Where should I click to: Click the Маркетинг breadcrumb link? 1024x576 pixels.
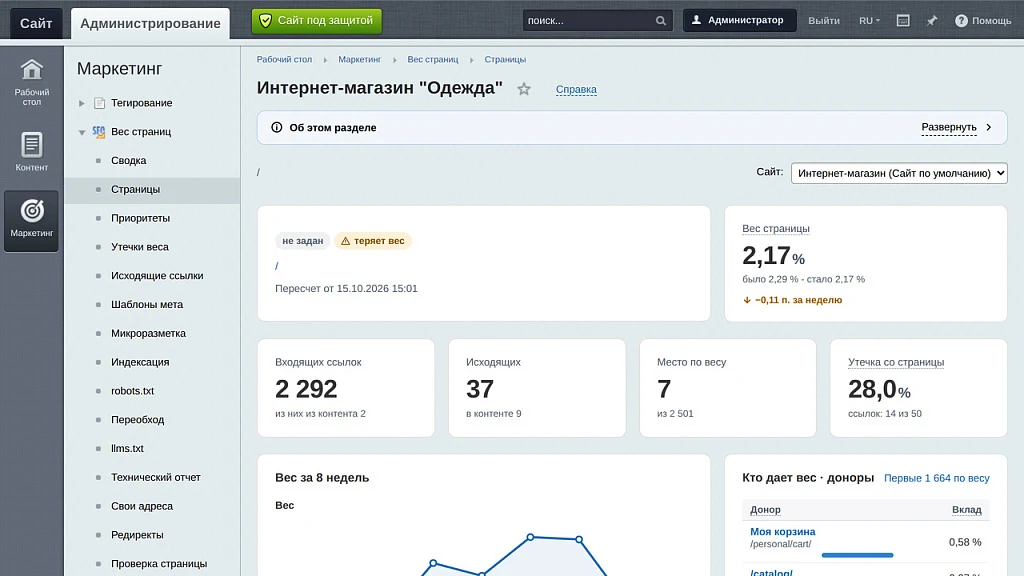click(x=359, y=59)
